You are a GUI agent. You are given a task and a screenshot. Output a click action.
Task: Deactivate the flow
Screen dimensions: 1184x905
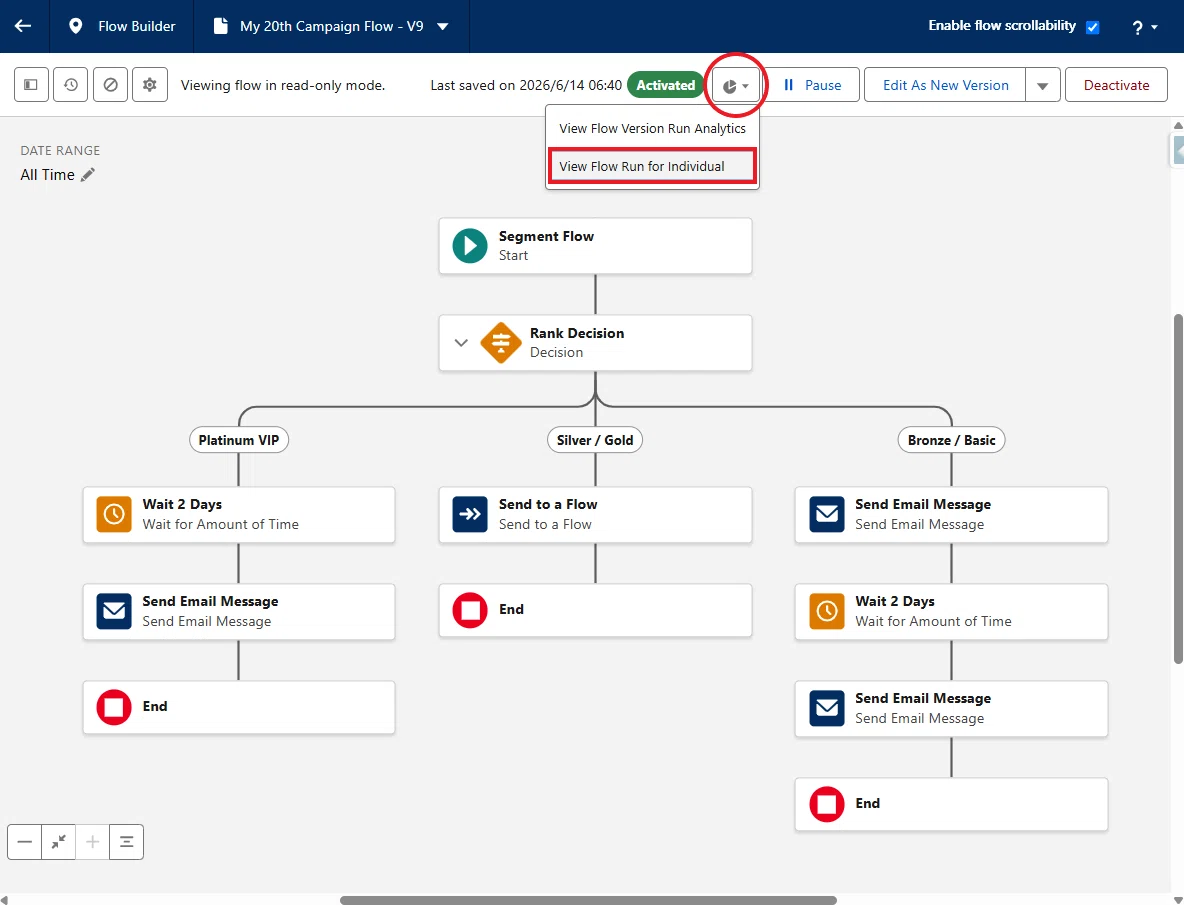pyautogui.click(x=1116, y=85)
